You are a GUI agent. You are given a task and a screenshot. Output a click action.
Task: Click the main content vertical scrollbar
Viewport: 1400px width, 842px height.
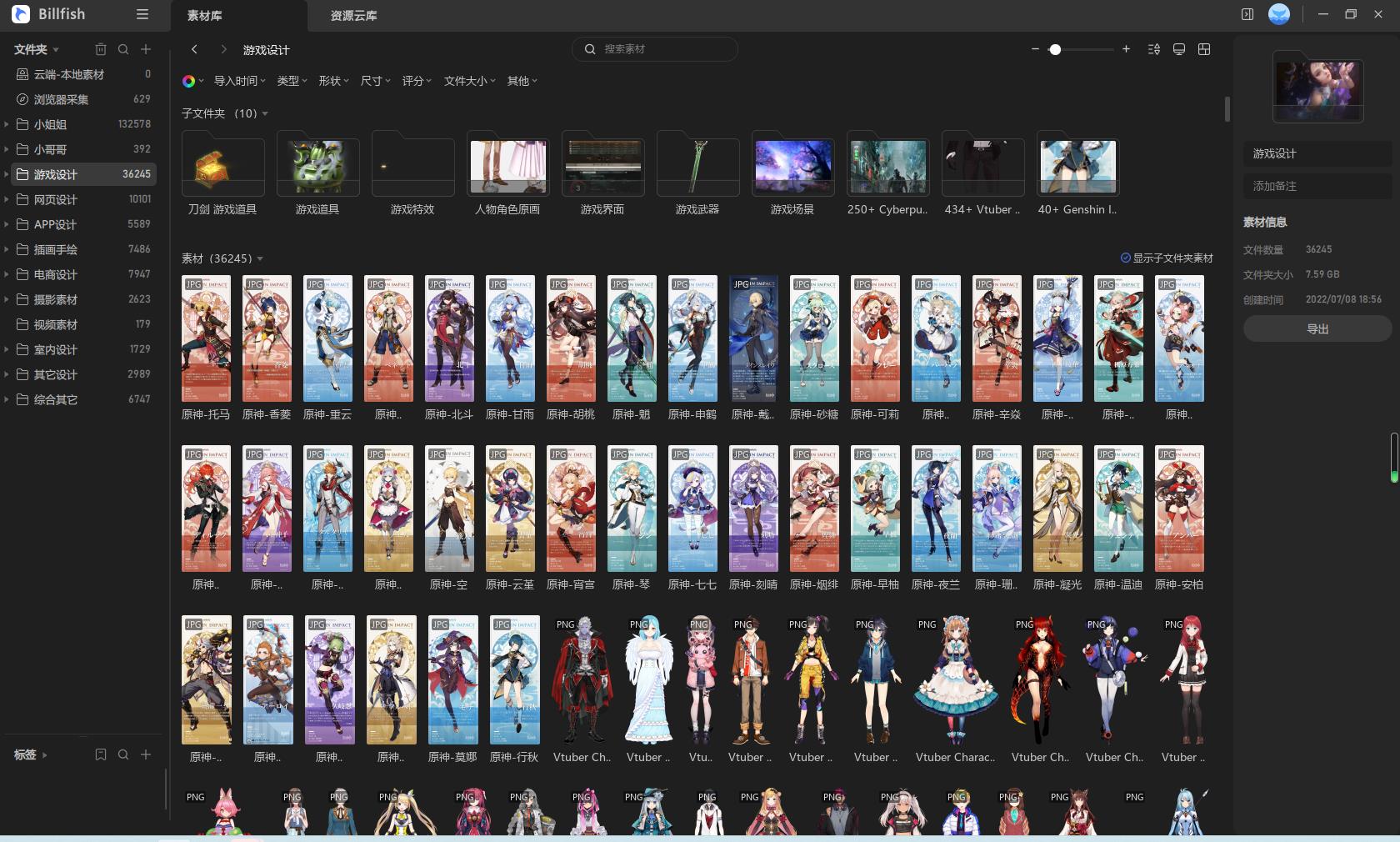coord(1227,108)
